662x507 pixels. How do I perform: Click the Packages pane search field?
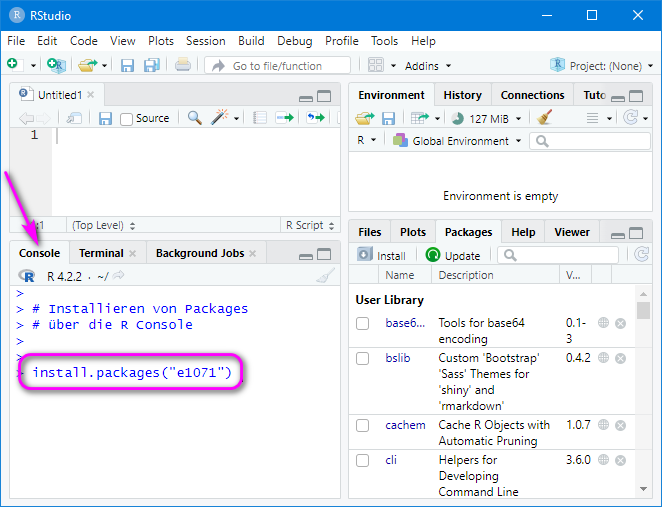(x=558, y=255)
